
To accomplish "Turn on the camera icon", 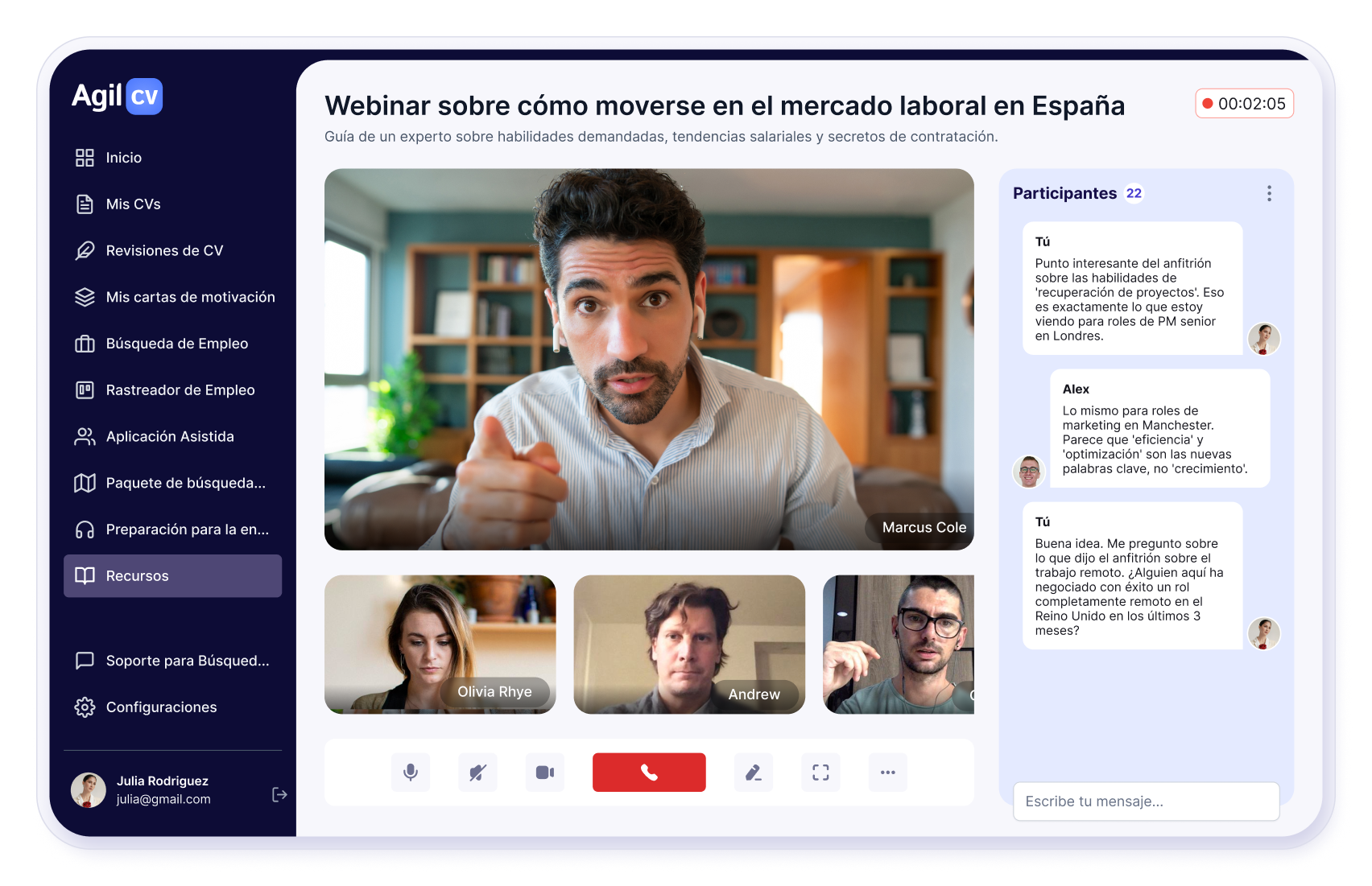I will pos(544,772).
